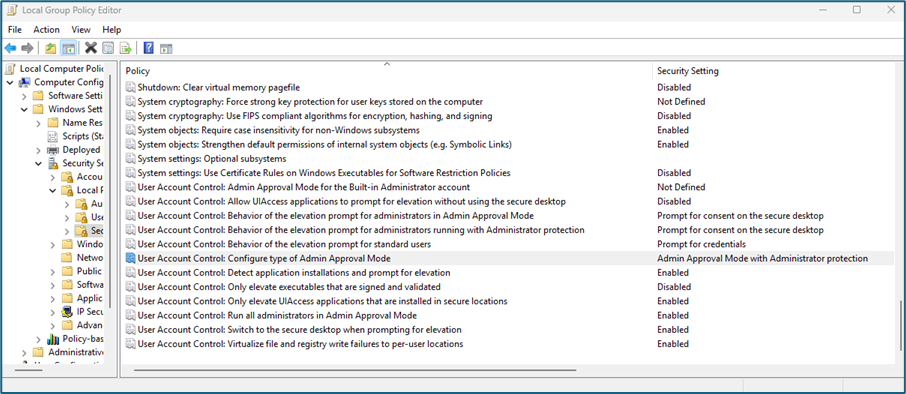
Task: Select the Security Options tree item
Action: [89, 231]
